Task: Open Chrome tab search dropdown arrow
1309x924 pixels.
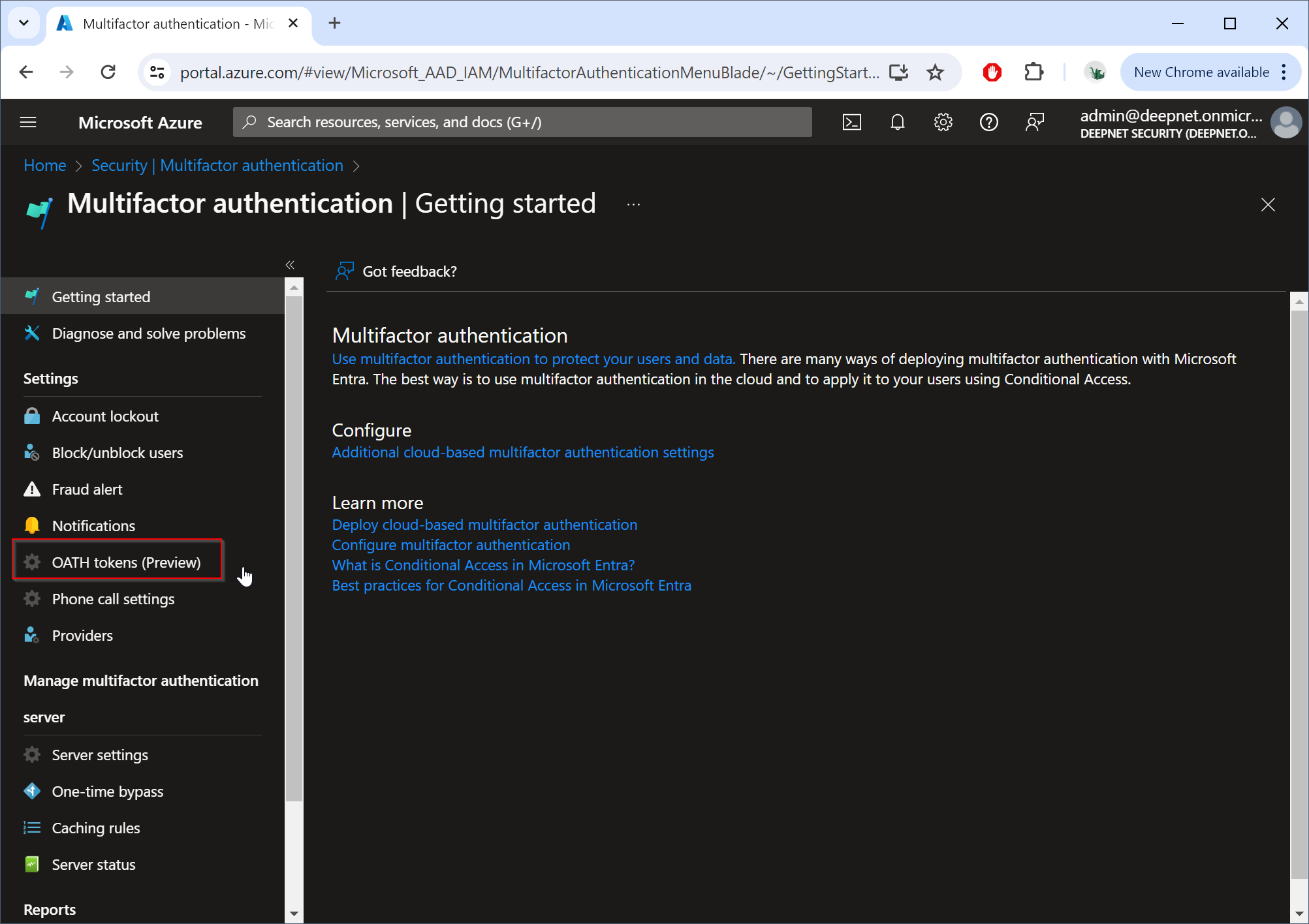Action: 24,23
